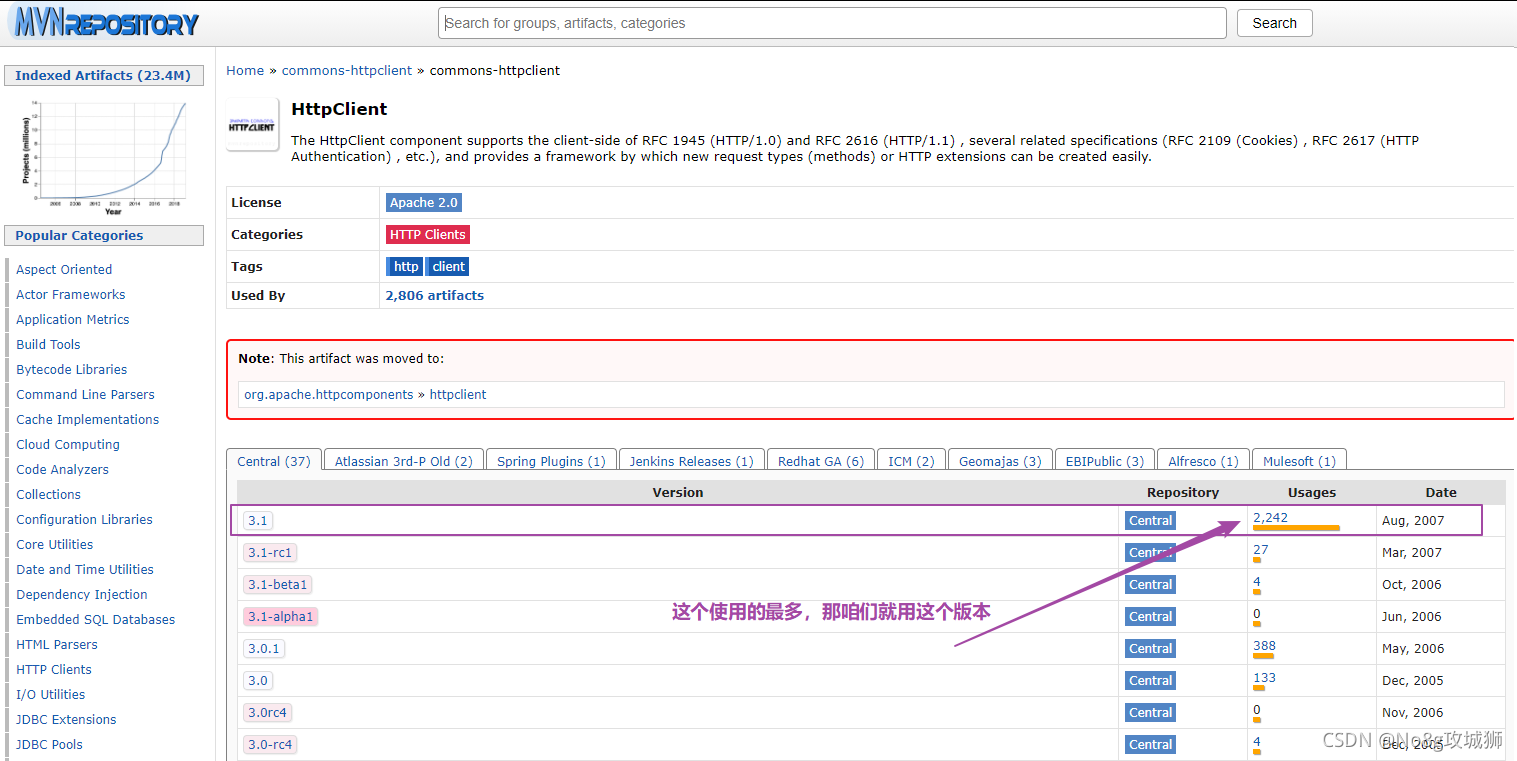This screenshot has width=1517, height=761.
Task: Go to the Home breadcrumb link
Action: 245,70
